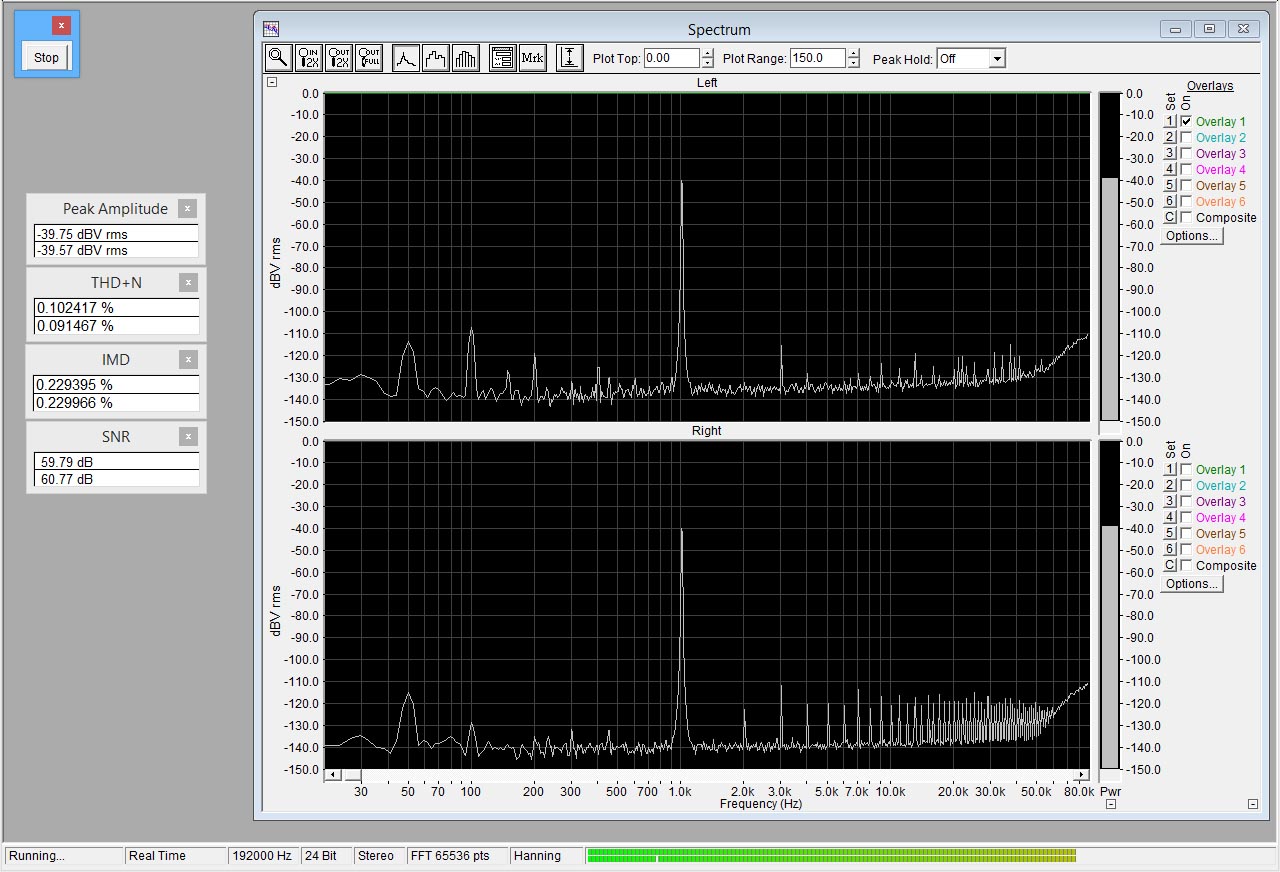Click the Hanning window status field
Image resolution: width=1280 pixels, height=872 pixels.
[x=546, y=856]
